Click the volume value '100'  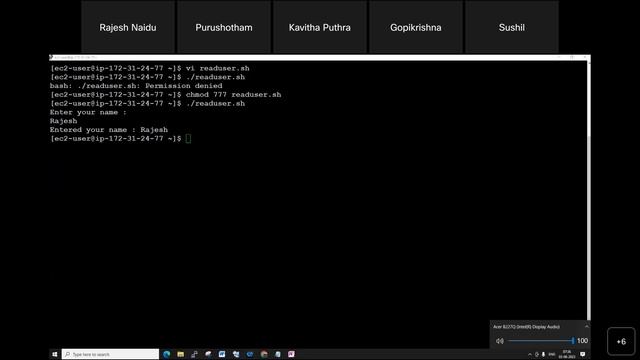pos(582,340)
